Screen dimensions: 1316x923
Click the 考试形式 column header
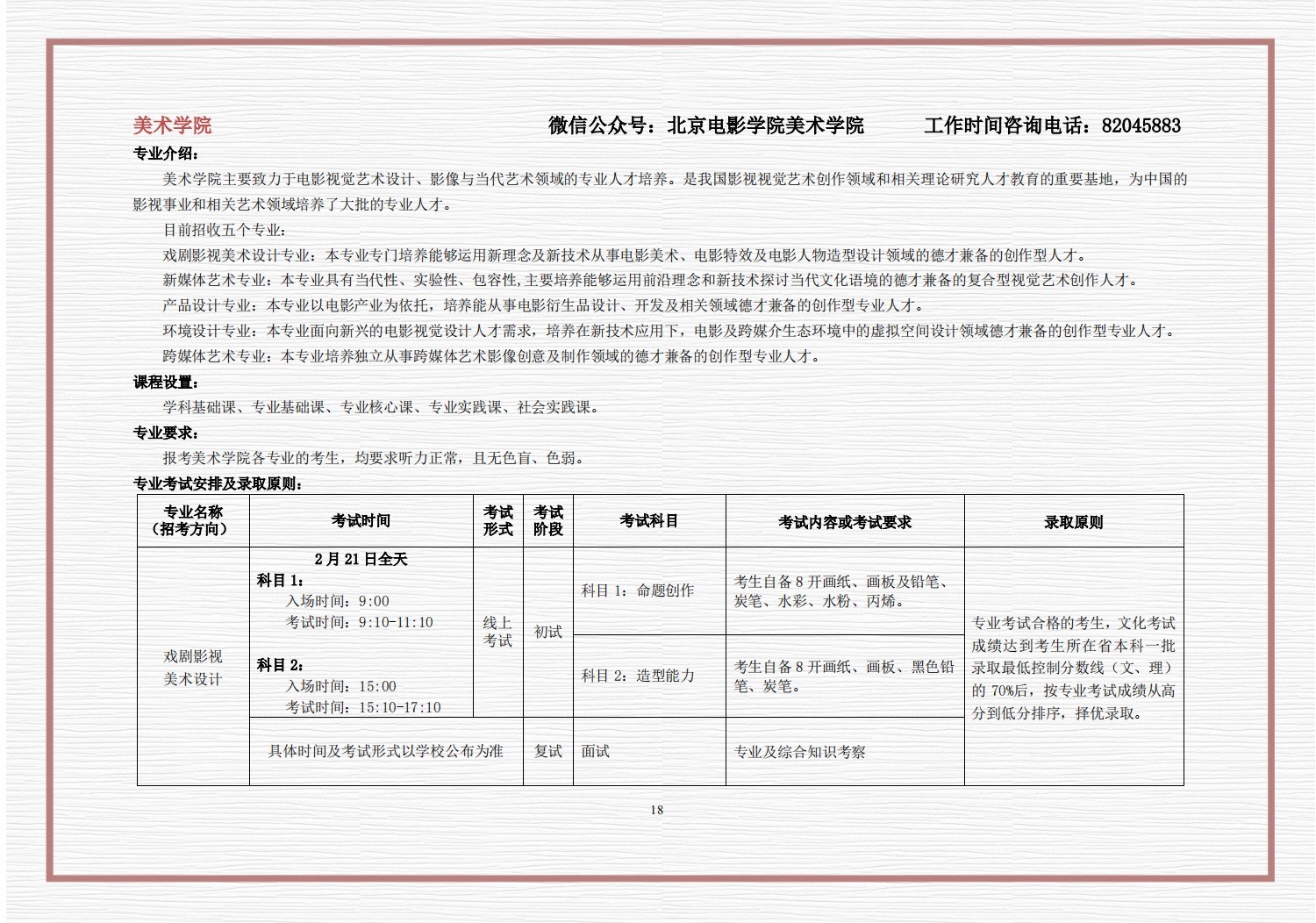point(497,520)
